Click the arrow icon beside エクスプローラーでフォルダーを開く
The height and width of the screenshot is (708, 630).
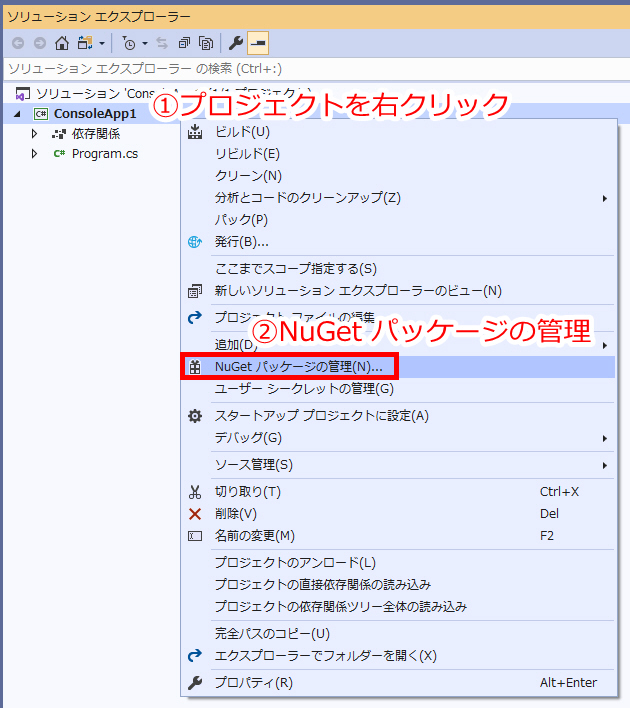[x=195, y=656]
